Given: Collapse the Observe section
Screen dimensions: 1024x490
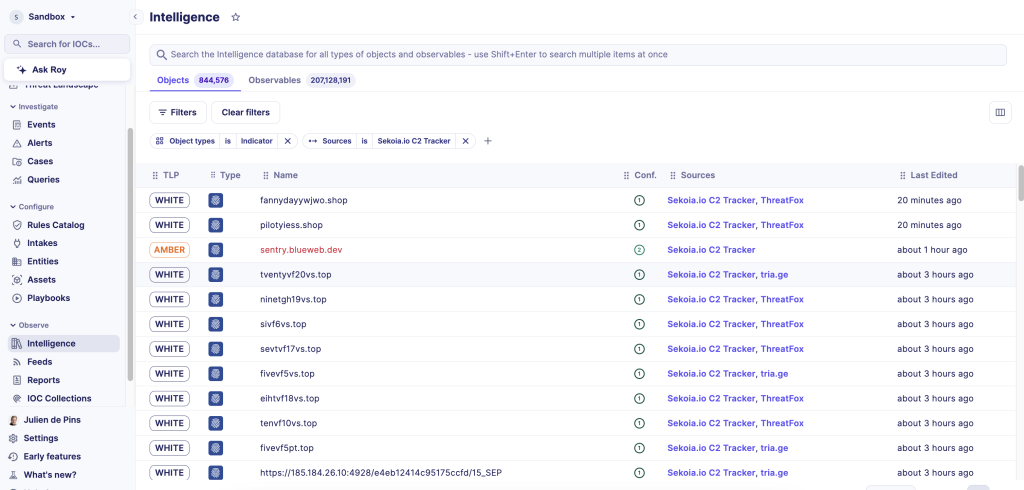Looking at the screenshot, I should tap(29, 325).
